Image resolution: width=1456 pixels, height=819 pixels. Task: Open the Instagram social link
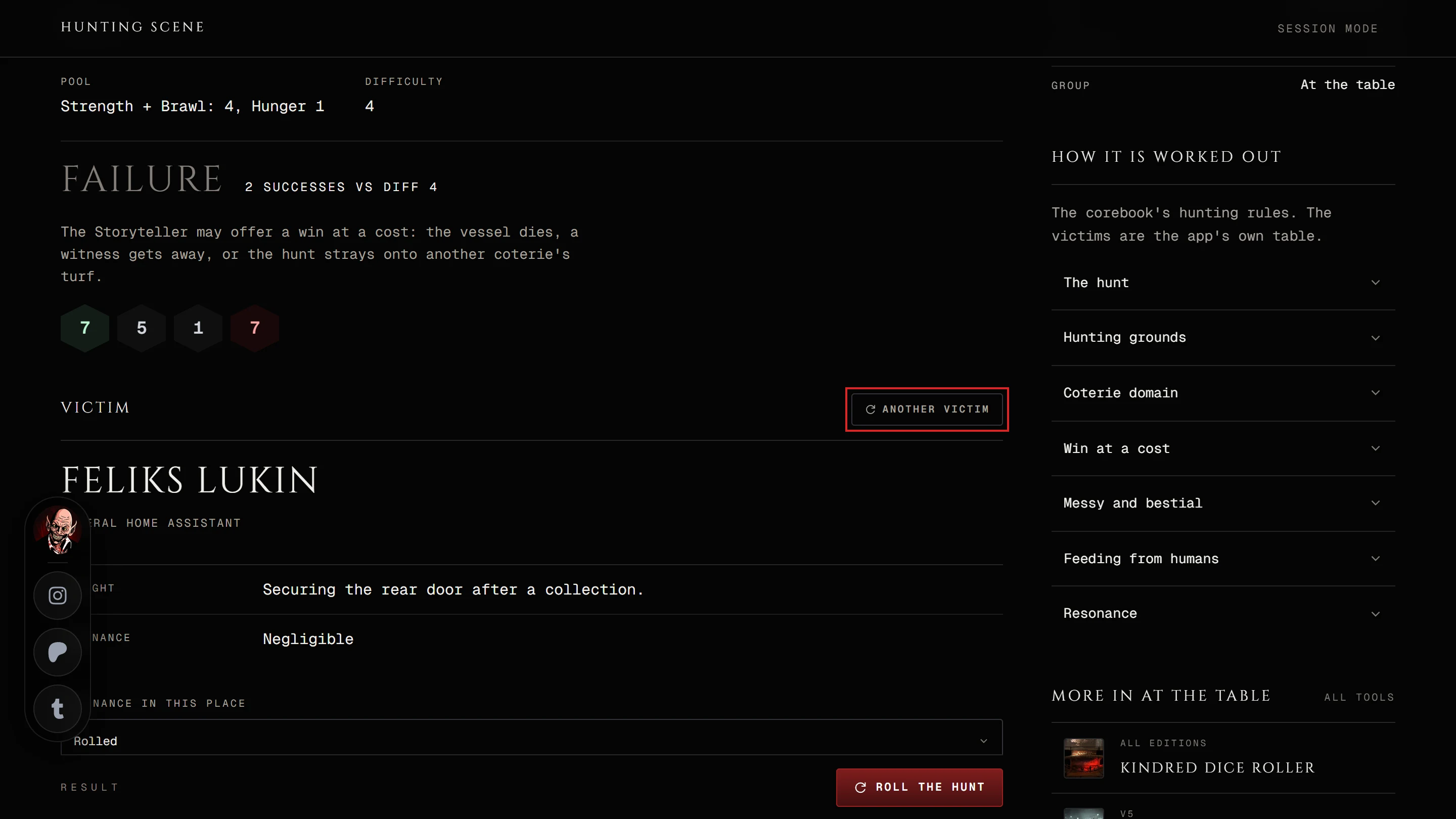58,595
